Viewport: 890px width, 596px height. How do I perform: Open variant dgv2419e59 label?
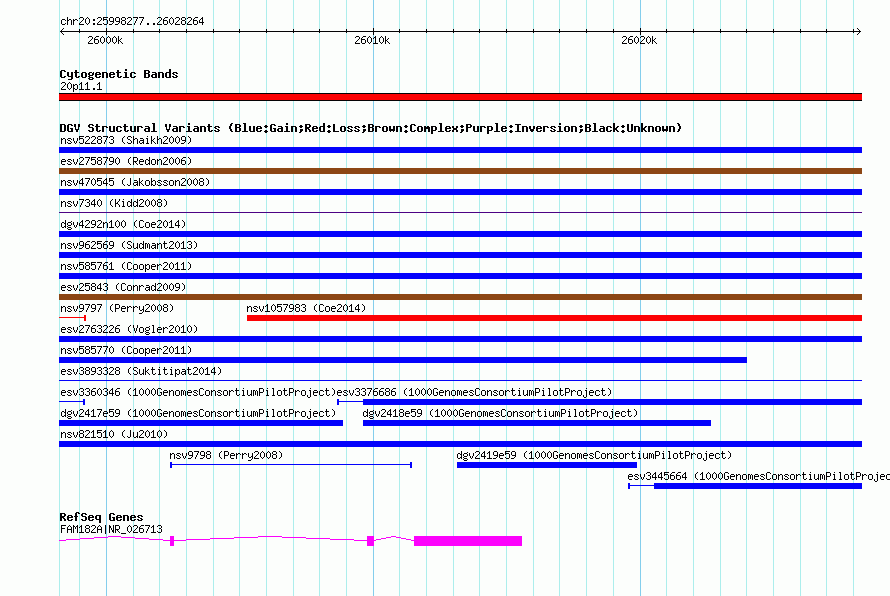tap(594, 455)
